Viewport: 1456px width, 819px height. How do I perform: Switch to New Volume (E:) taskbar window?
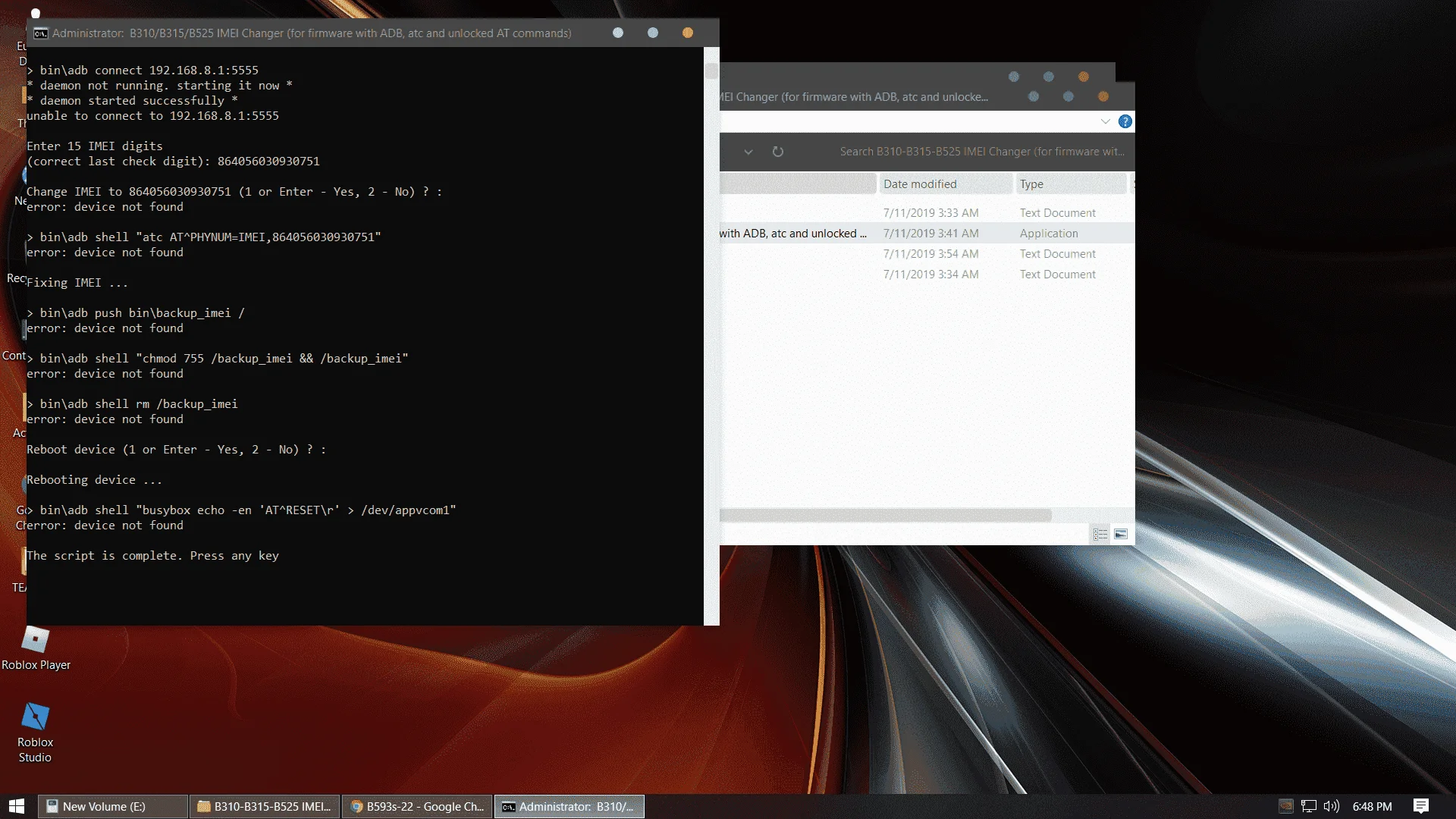(112, 806)
